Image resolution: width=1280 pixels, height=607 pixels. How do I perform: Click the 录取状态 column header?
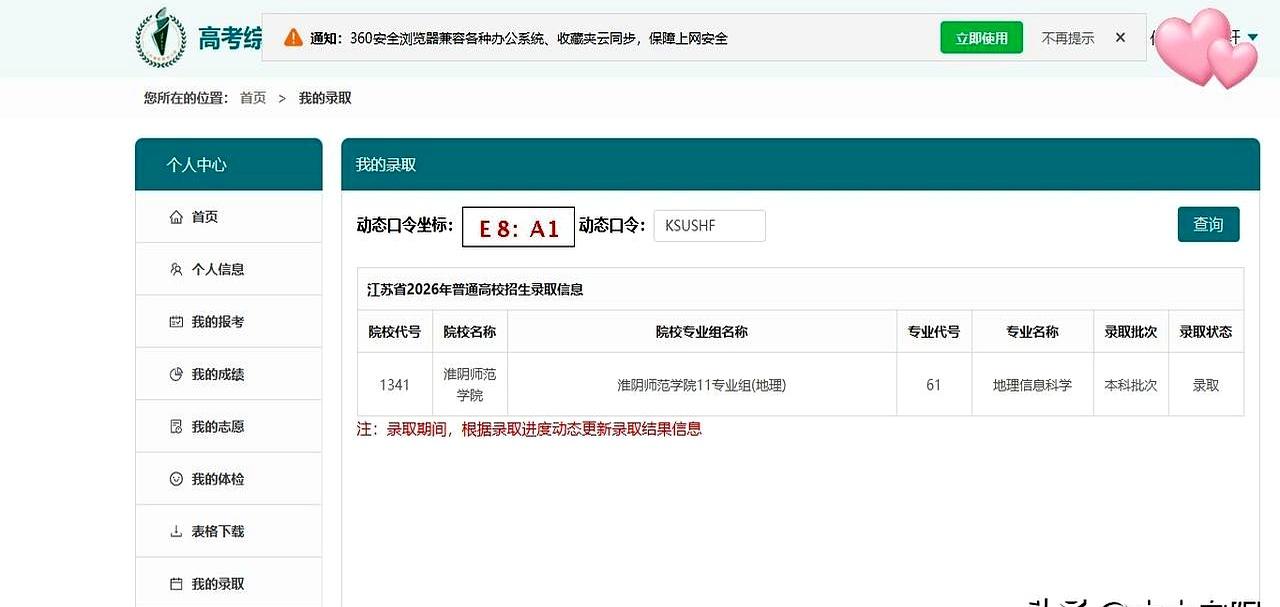pos(1206,331)
